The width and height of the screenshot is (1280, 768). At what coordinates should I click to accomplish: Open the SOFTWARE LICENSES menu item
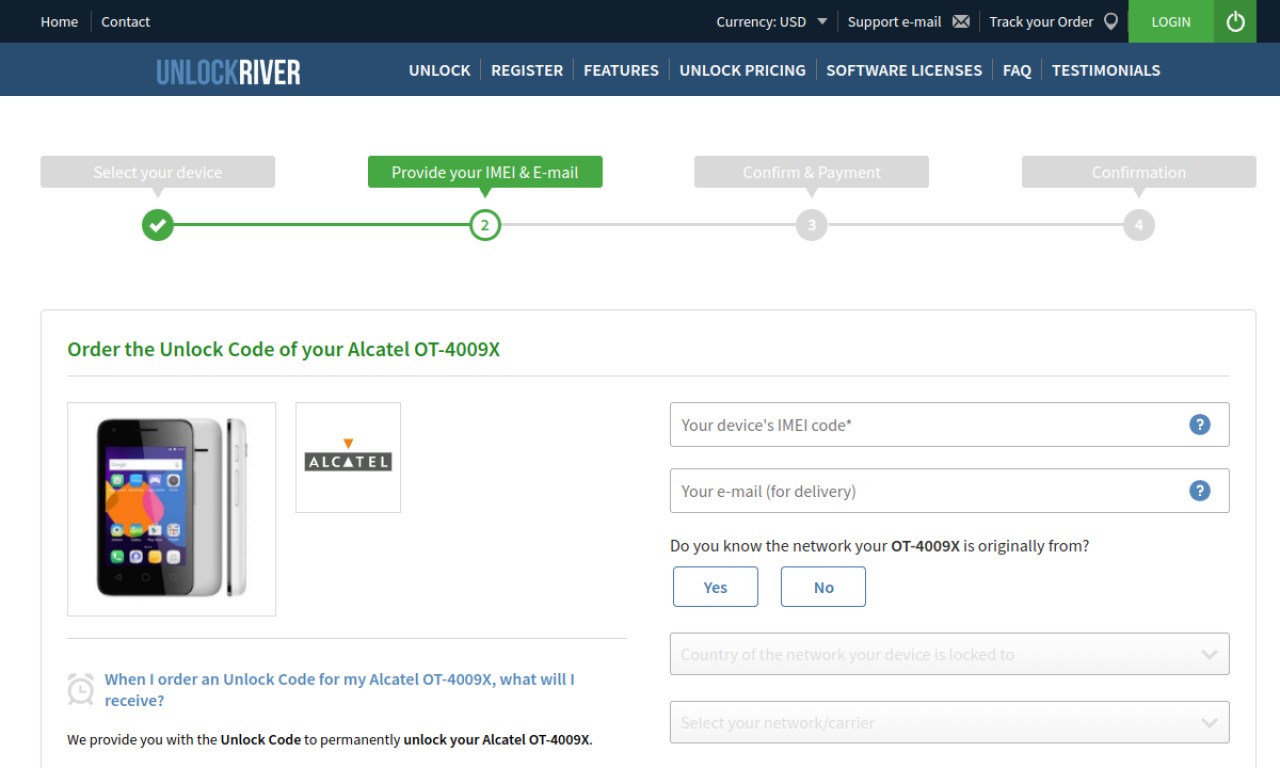(904, 70)
